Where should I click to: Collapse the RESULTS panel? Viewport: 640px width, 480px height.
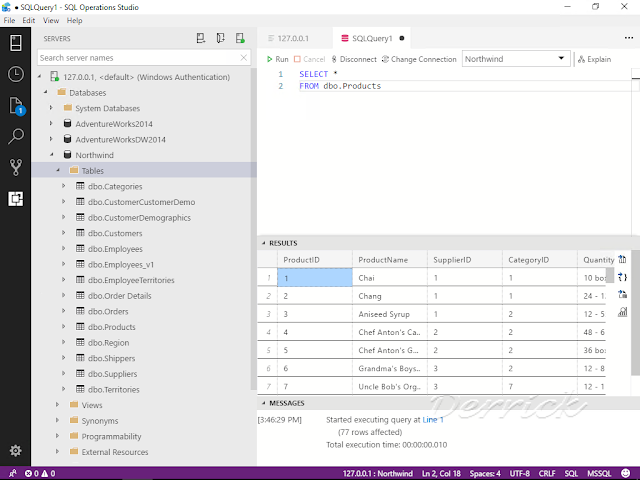[264, 243]
